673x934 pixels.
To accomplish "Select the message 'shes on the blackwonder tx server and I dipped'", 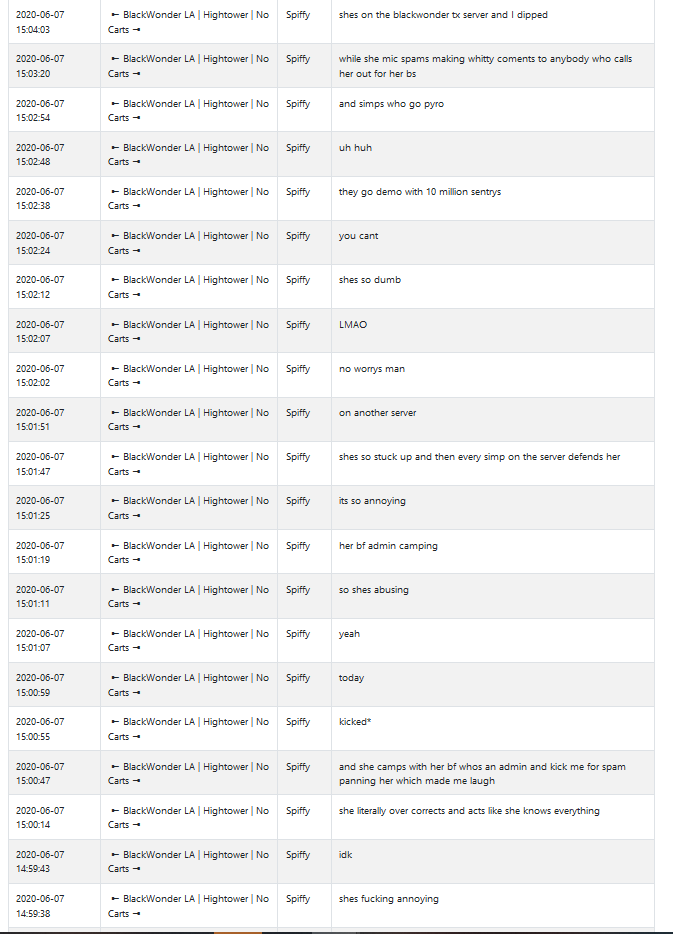I will click(x=443, y=15).
